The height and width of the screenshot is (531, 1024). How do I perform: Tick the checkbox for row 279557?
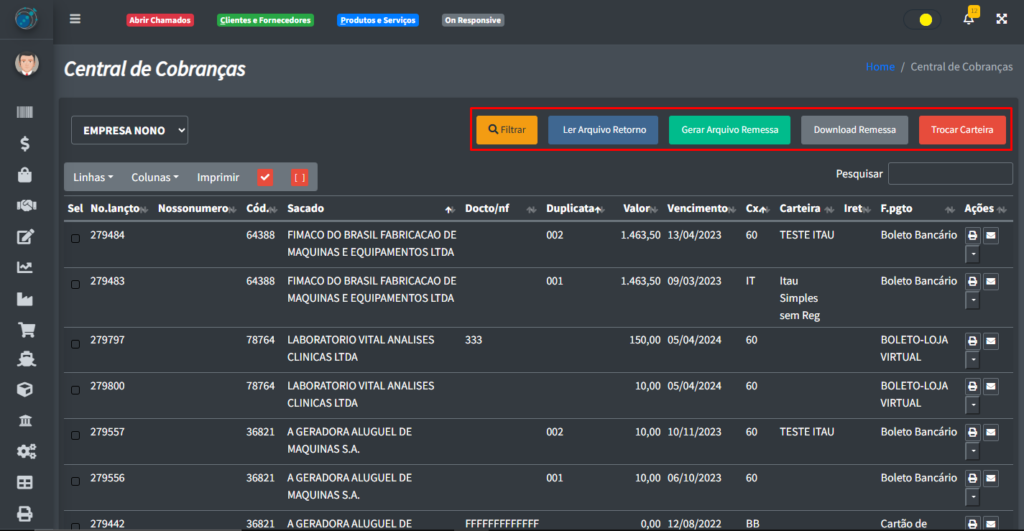pos(75,435)
